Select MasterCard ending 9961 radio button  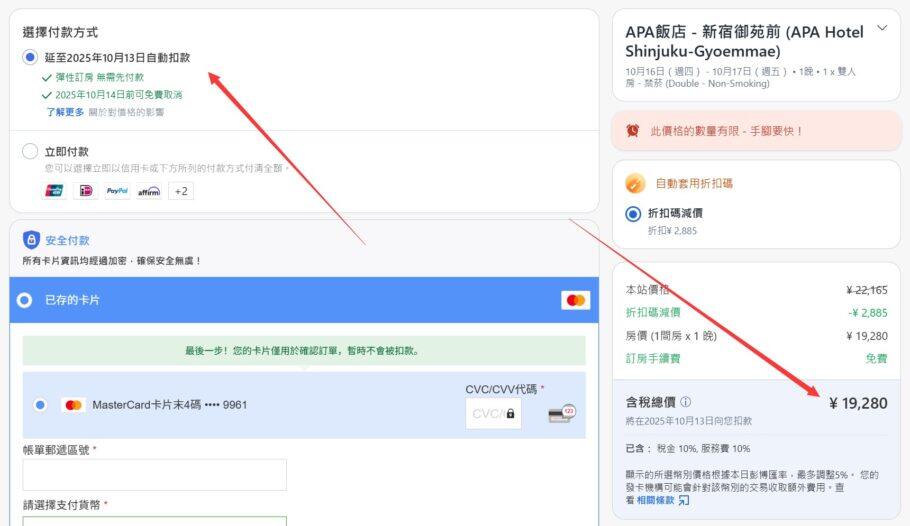point(40,405)
